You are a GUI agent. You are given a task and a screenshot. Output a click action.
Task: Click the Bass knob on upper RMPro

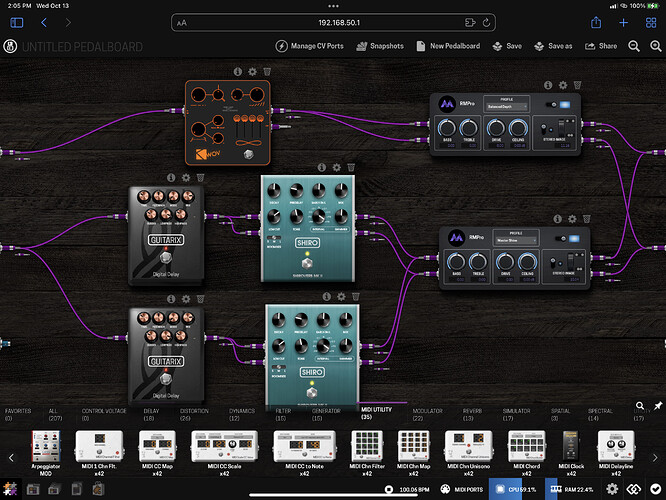tap(447, 127)
